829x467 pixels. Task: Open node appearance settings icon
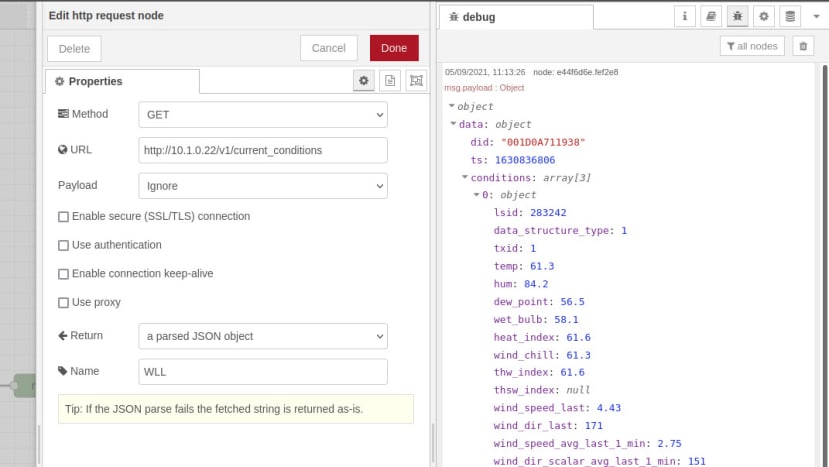(x=417, y=80)
